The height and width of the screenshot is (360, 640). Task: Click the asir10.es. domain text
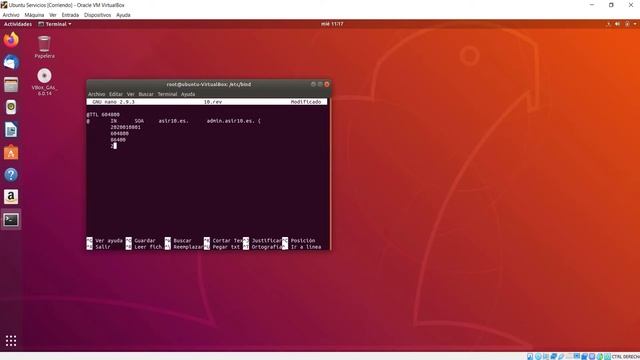point(173,121)
